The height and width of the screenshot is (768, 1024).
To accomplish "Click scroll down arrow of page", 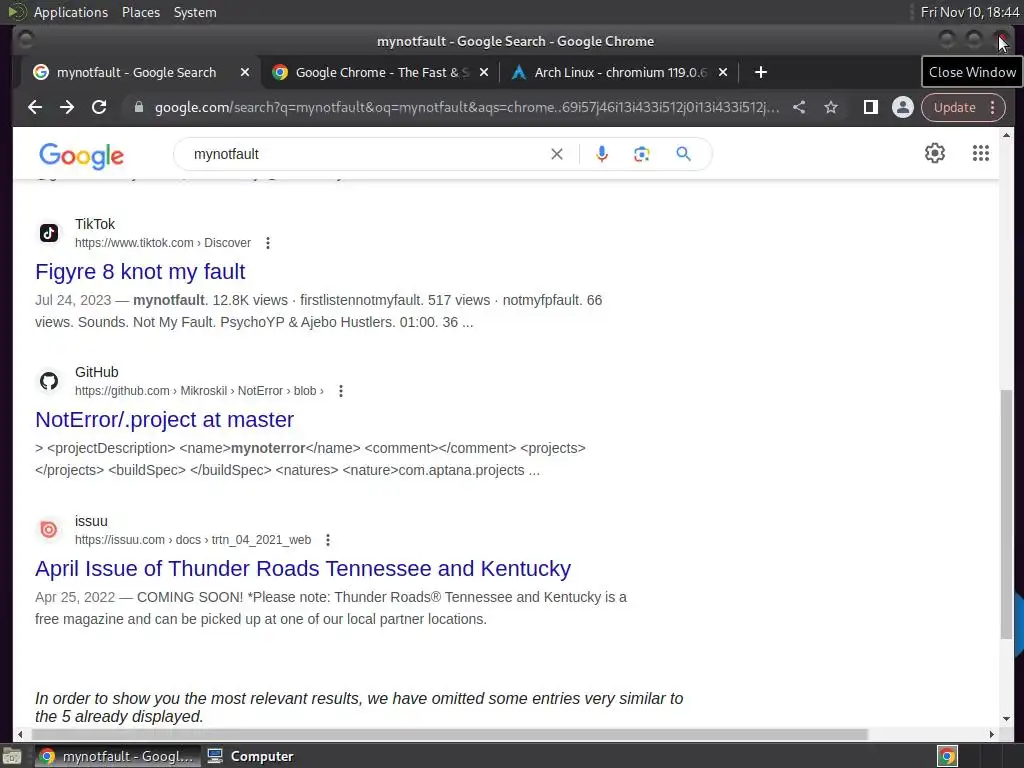I will (x=1006, y=718).
